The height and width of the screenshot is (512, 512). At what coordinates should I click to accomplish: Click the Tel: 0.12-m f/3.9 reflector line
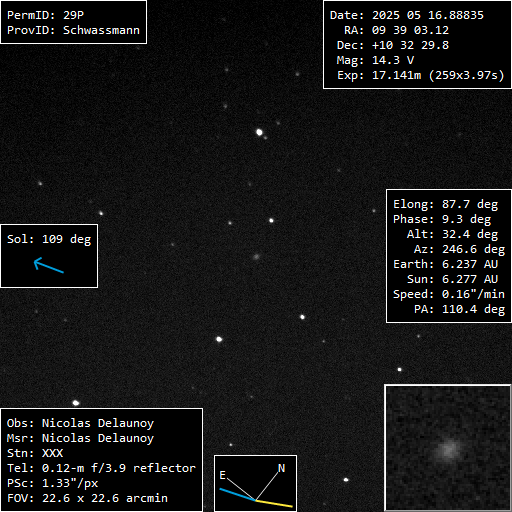coord(101,468)
